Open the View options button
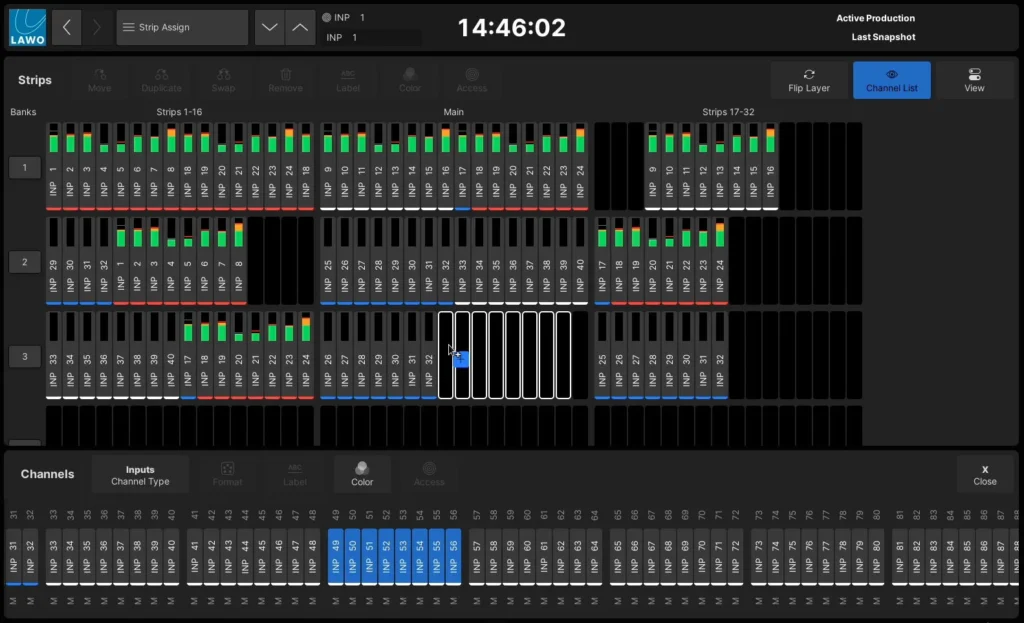The width and height of the screenshot is (1024, 623). (974, 80)
